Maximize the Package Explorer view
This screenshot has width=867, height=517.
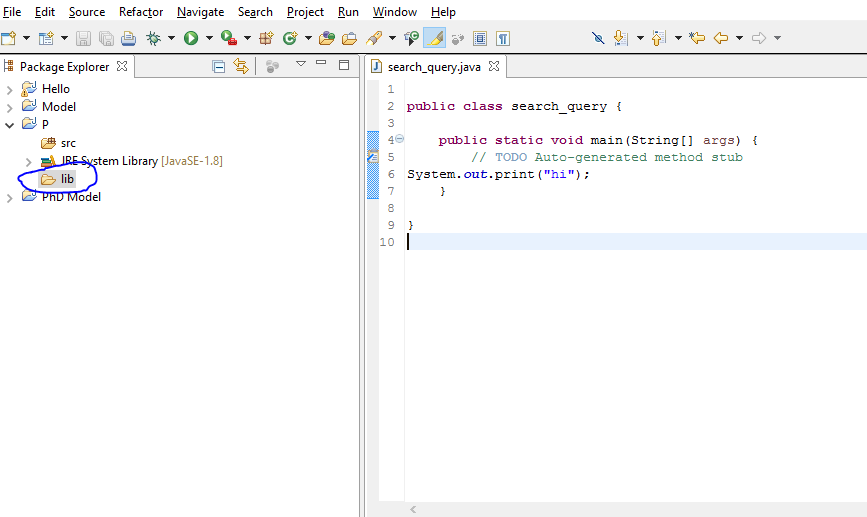click(344, 65)
